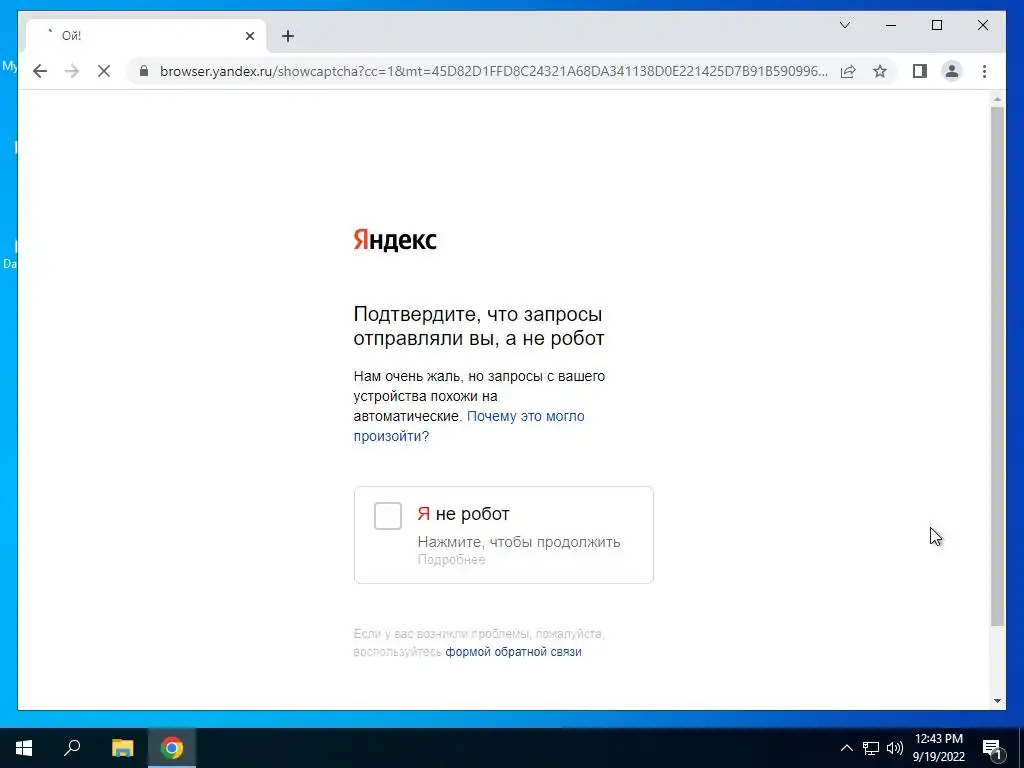Open the volume tray icon
Image resolution: width=1024 pixels, height=768 pixels.
pyautogui.click(x=895, y=748)
